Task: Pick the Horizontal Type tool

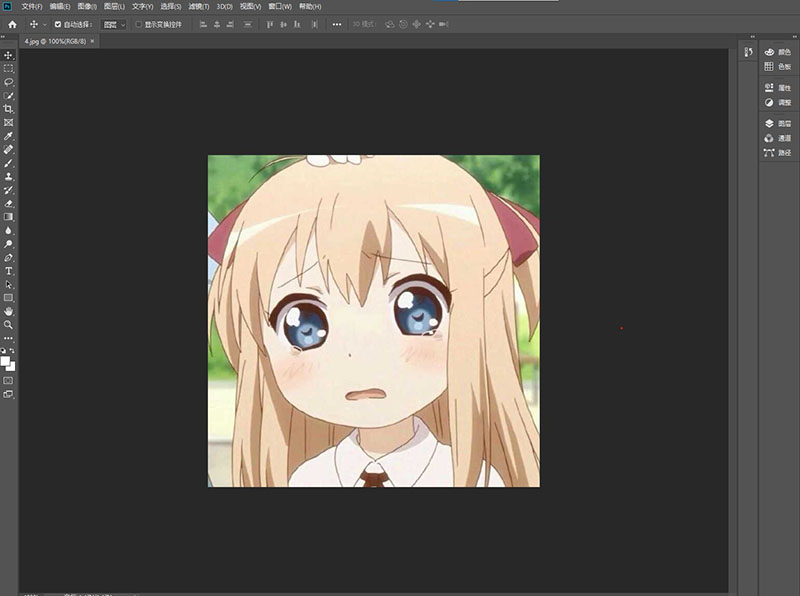Action: (9, 271)
